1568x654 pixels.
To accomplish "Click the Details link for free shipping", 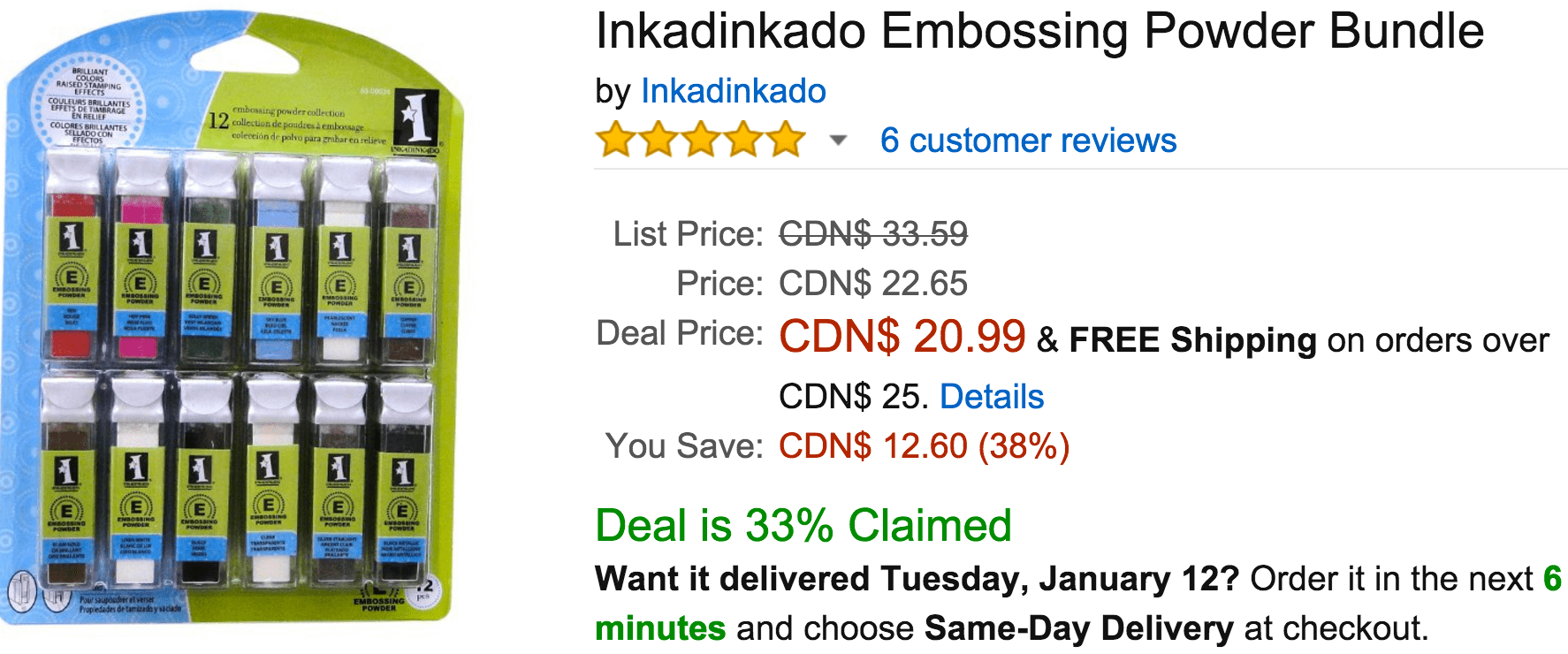I will click(991, 397).
